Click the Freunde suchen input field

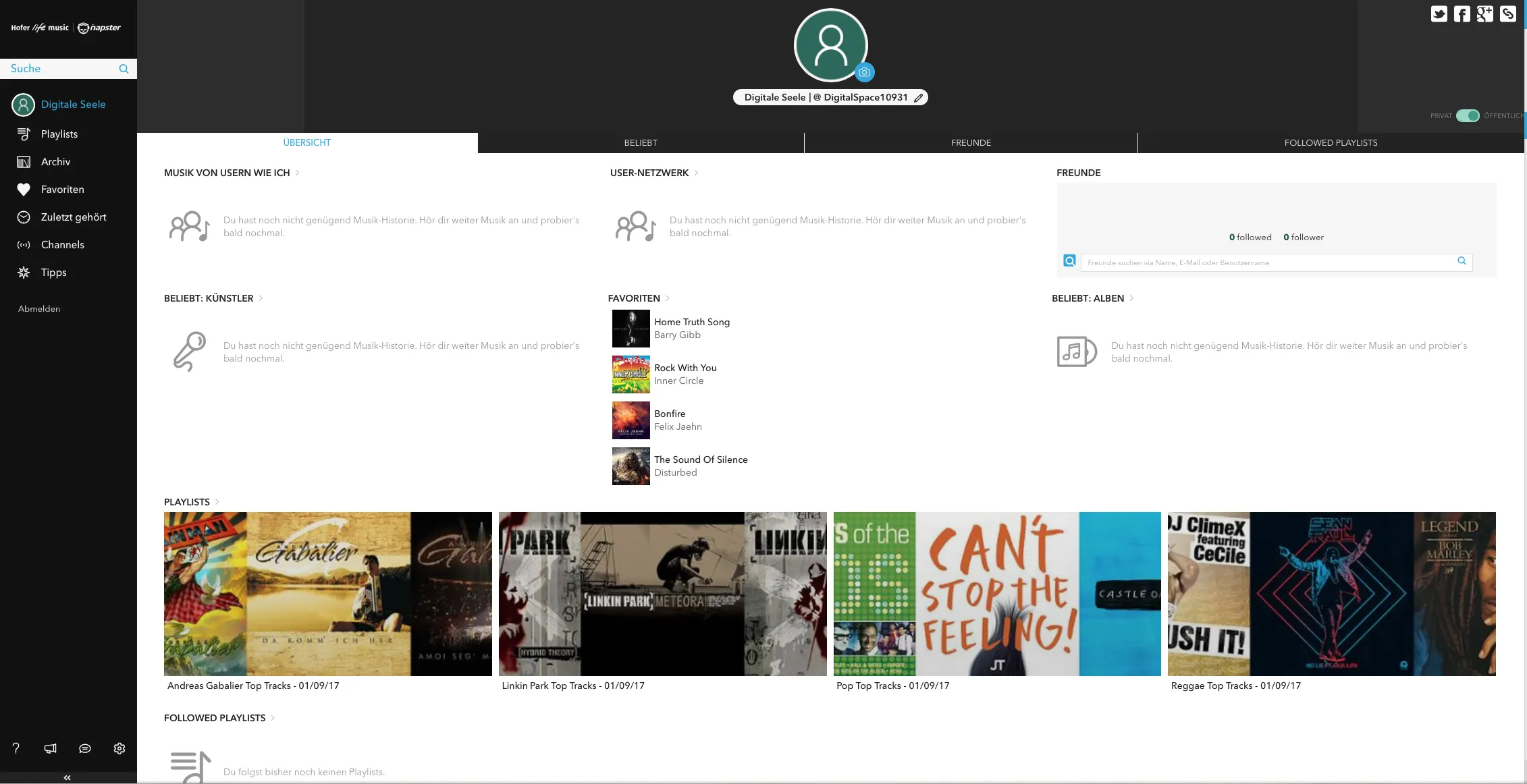pyautogui.click(x=1269, y=262)
